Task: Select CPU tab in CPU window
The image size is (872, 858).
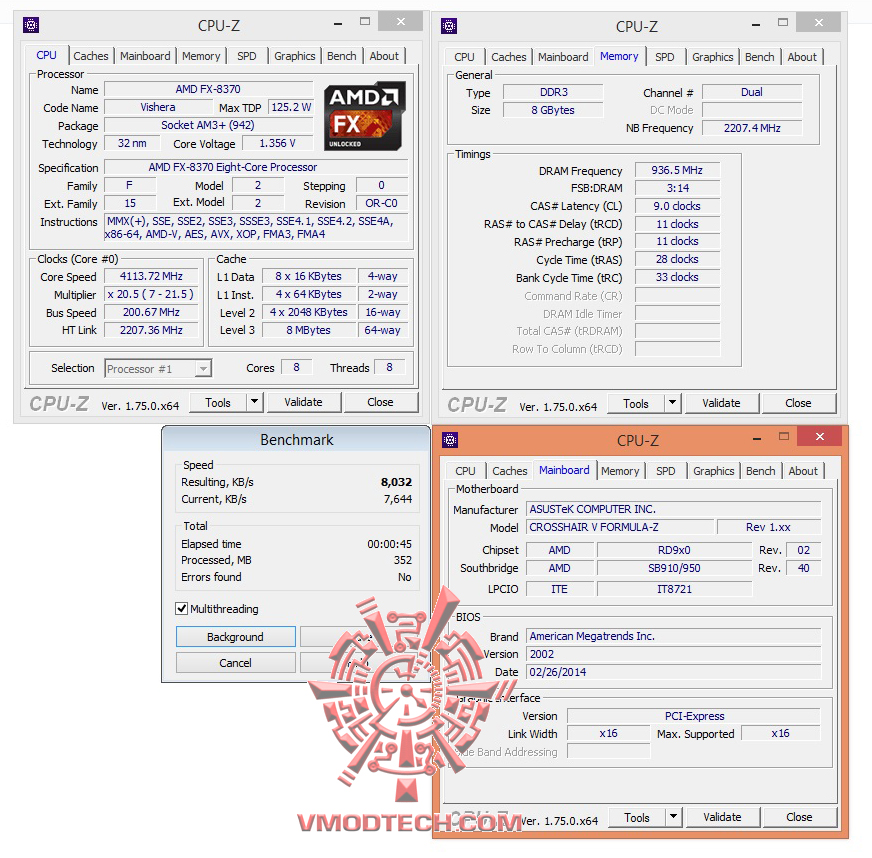Action: tap(47, 55)
